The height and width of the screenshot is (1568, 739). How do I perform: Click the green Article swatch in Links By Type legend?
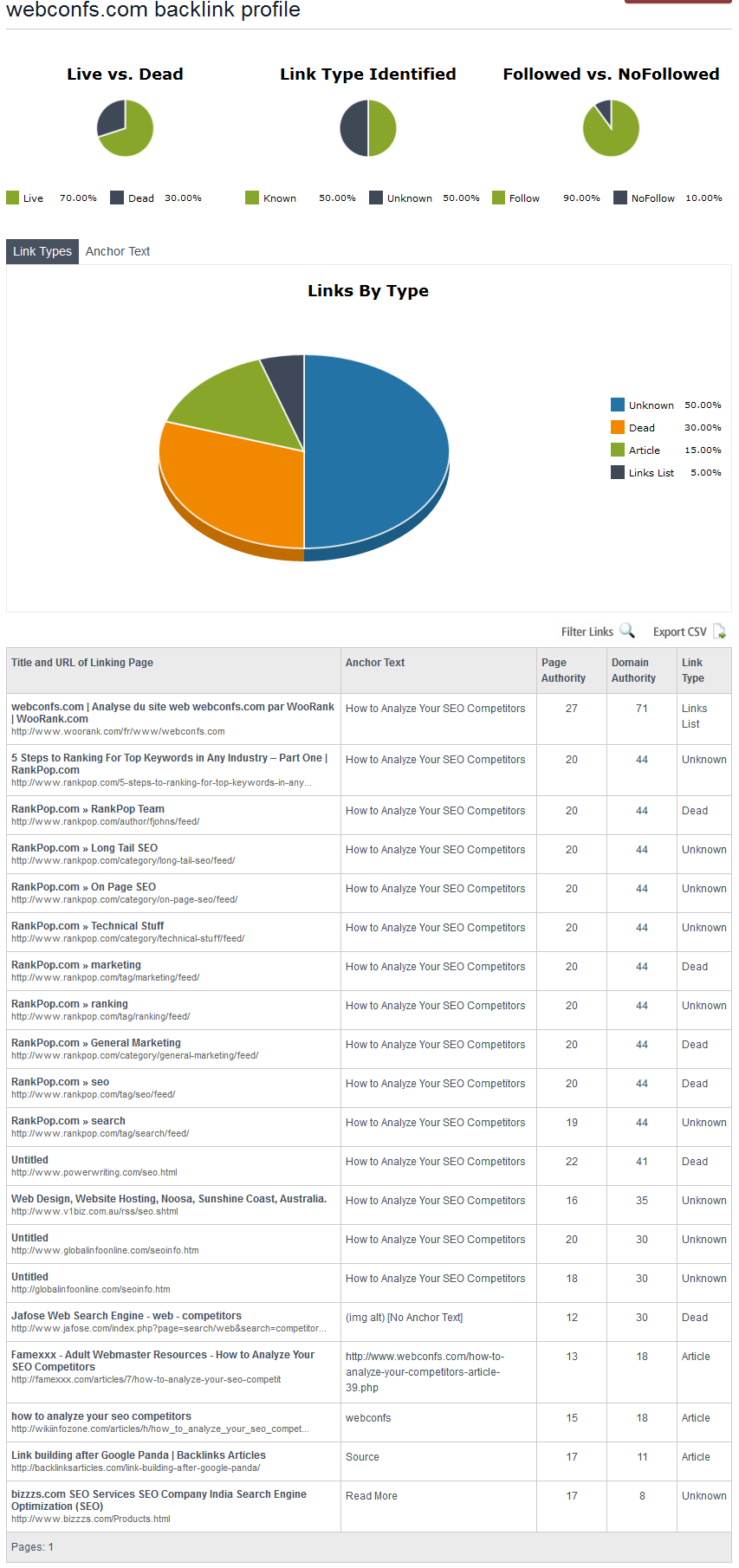pyautogui.click(x=618, y=450)
